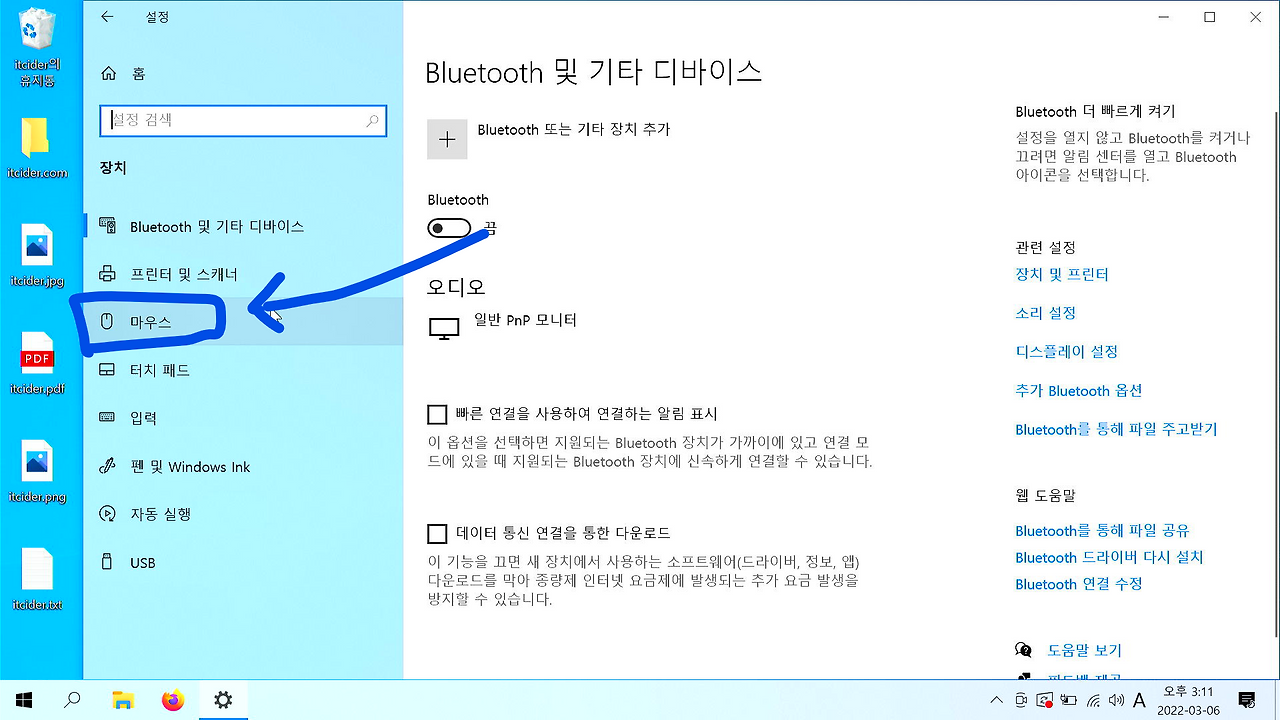Enable the quick pair notification checkbox

click(437, 413)
